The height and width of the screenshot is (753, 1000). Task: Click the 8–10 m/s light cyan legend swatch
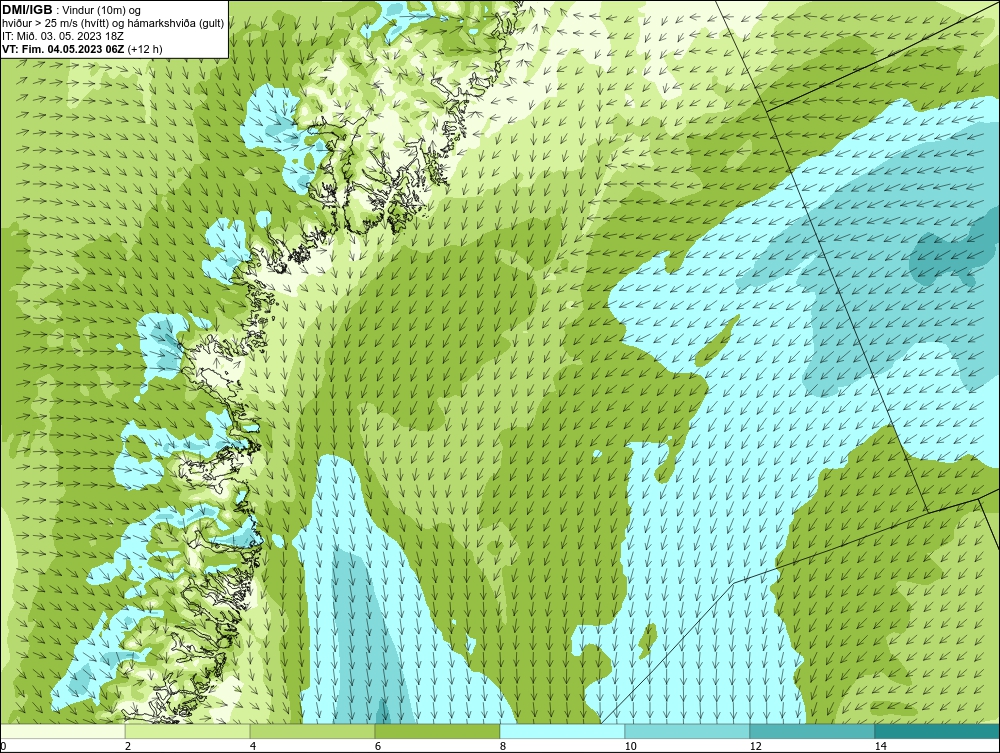[x=562, y=731]
